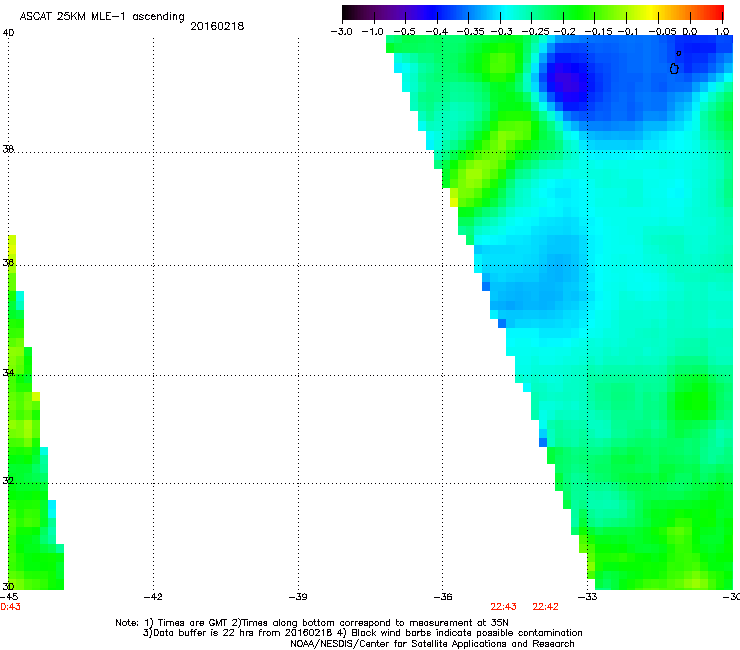Click the 0.0 color scale label
Image resolution: width=740 pixels, height=650 pixels.
click(690, 32)
